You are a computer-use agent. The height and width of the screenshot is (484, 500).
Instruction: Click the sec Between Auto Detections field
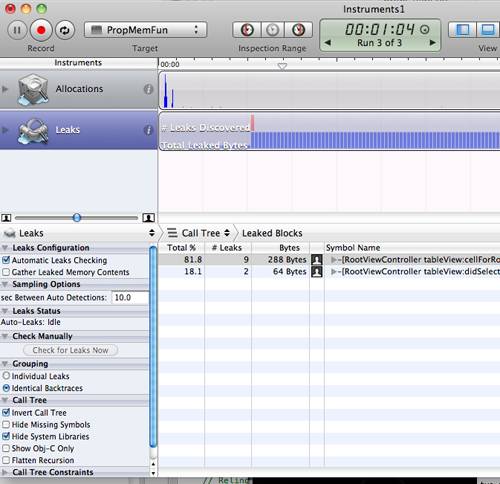pyautogui.click(x=130, y=297)
